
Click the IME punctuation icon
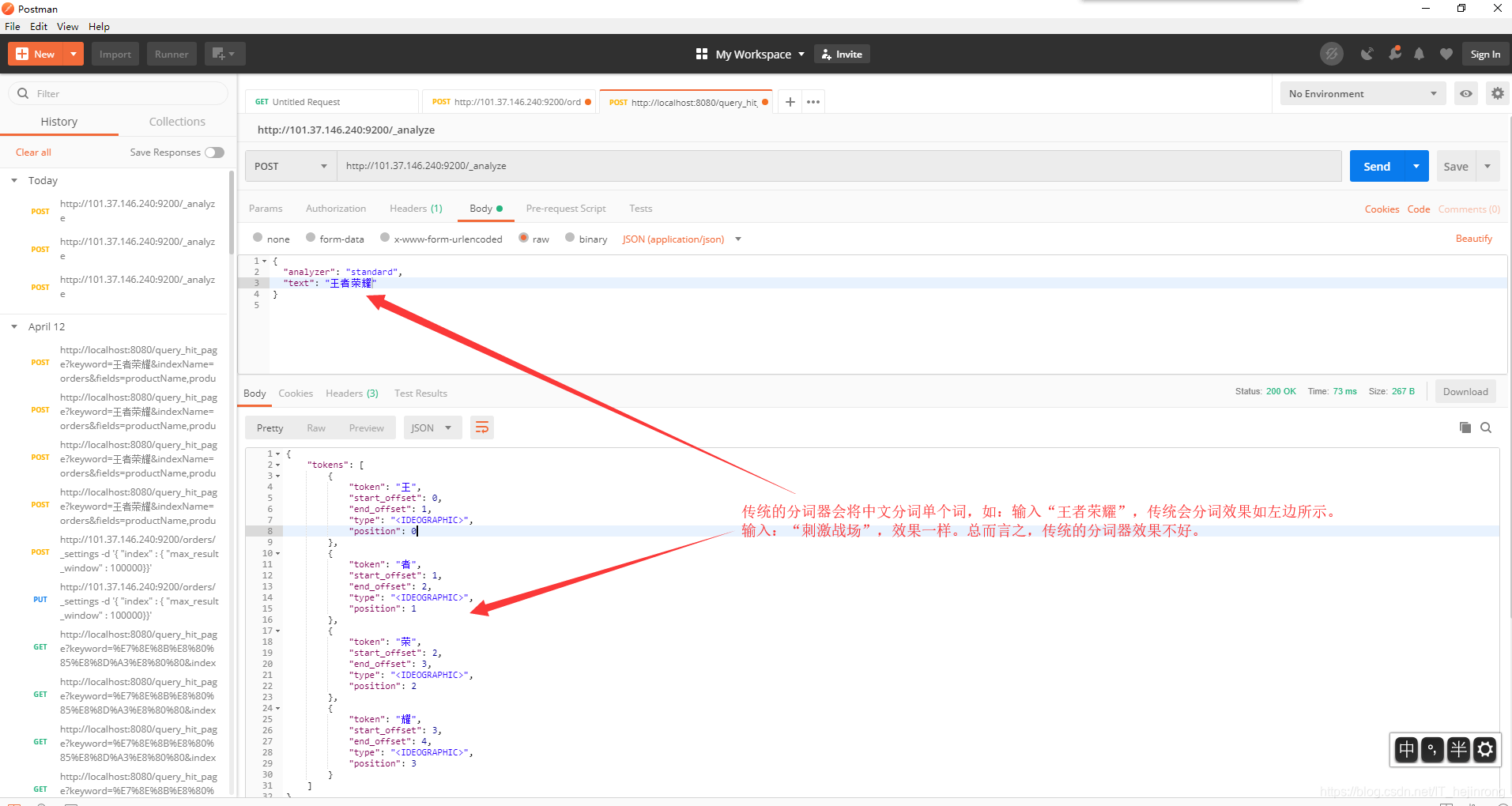point(1432,749)
